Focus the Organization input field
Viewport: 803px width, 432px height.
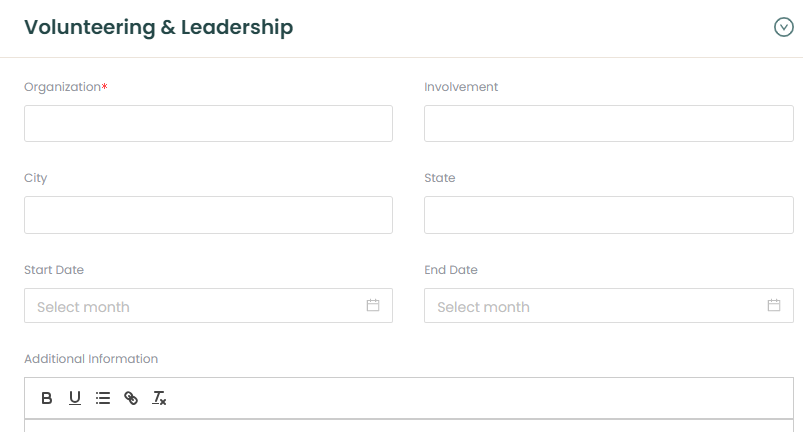tap(208, 124)
